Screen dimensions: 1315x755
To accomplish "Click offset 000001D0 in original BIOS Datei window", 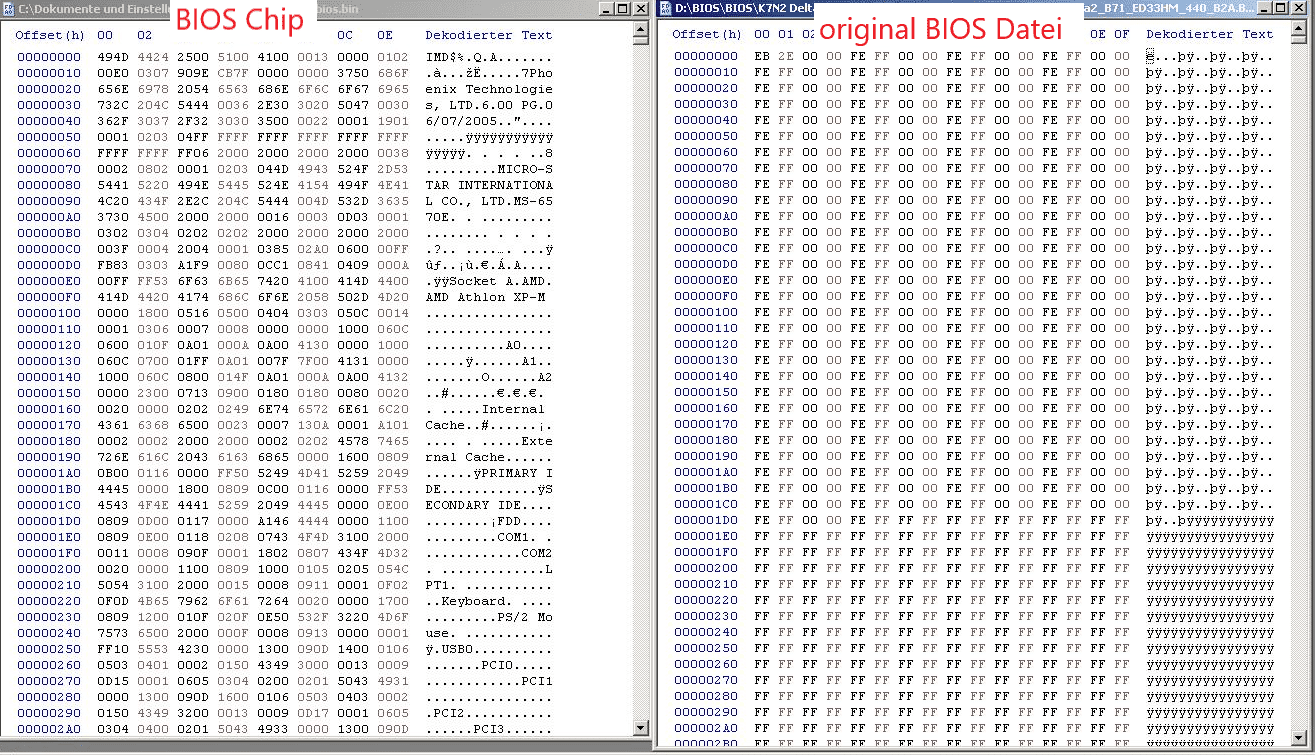I will click(x=706, y=520).
